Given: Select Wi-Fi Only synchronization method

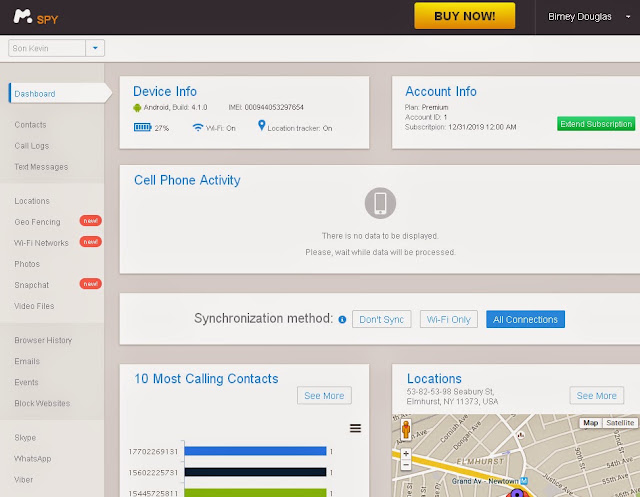Looking at the screenshot, I should (x=449, y=319).
